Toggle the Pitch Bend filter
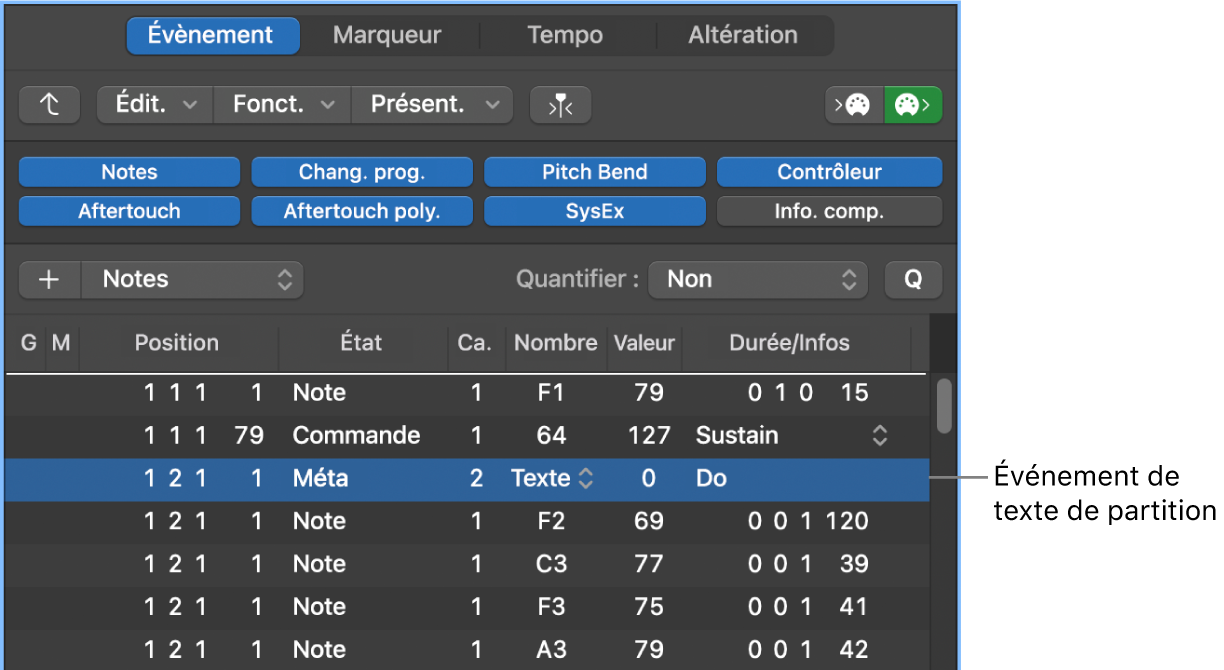1224x670 pixels. click(x=594, y=171)
